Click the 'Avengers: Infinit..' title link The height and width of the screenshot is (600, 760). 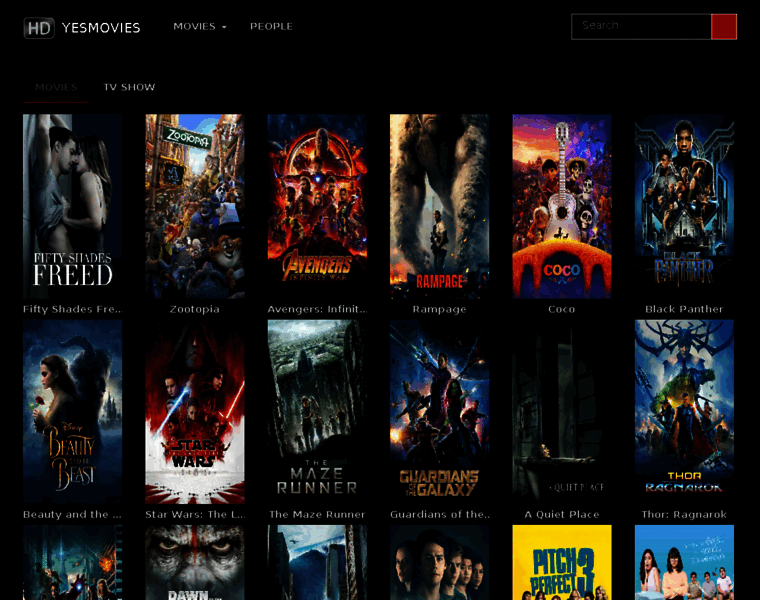pyautogui.click(x=317, y=309)
